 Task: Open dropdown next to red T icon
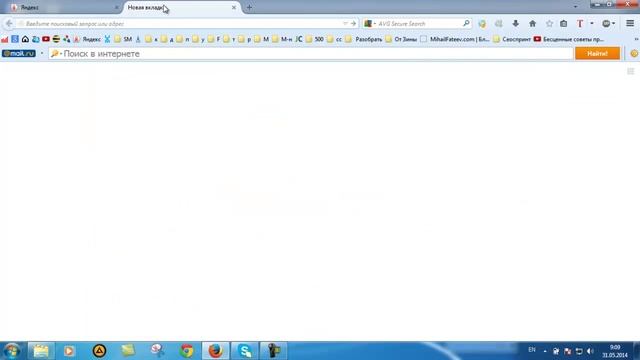click(592, 24)
